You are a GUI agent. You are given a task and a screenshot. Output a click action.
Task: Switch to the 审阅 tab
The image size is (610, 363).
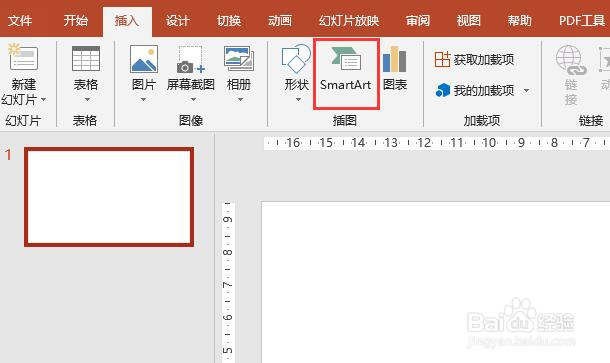[418, 20]
